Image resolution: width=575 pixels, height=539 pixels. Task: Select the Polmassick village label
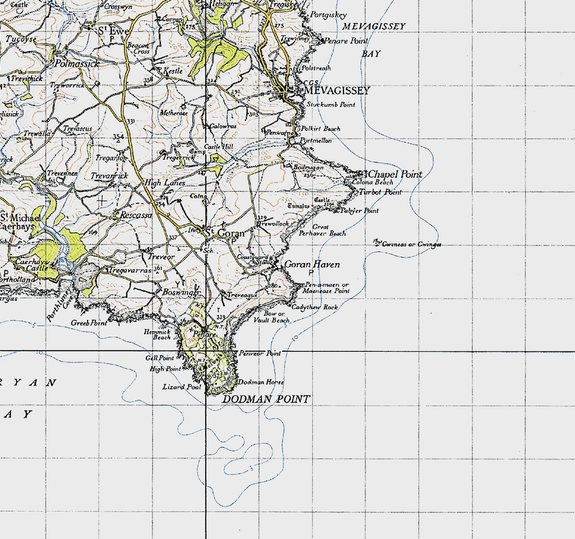tap(77, 64)
